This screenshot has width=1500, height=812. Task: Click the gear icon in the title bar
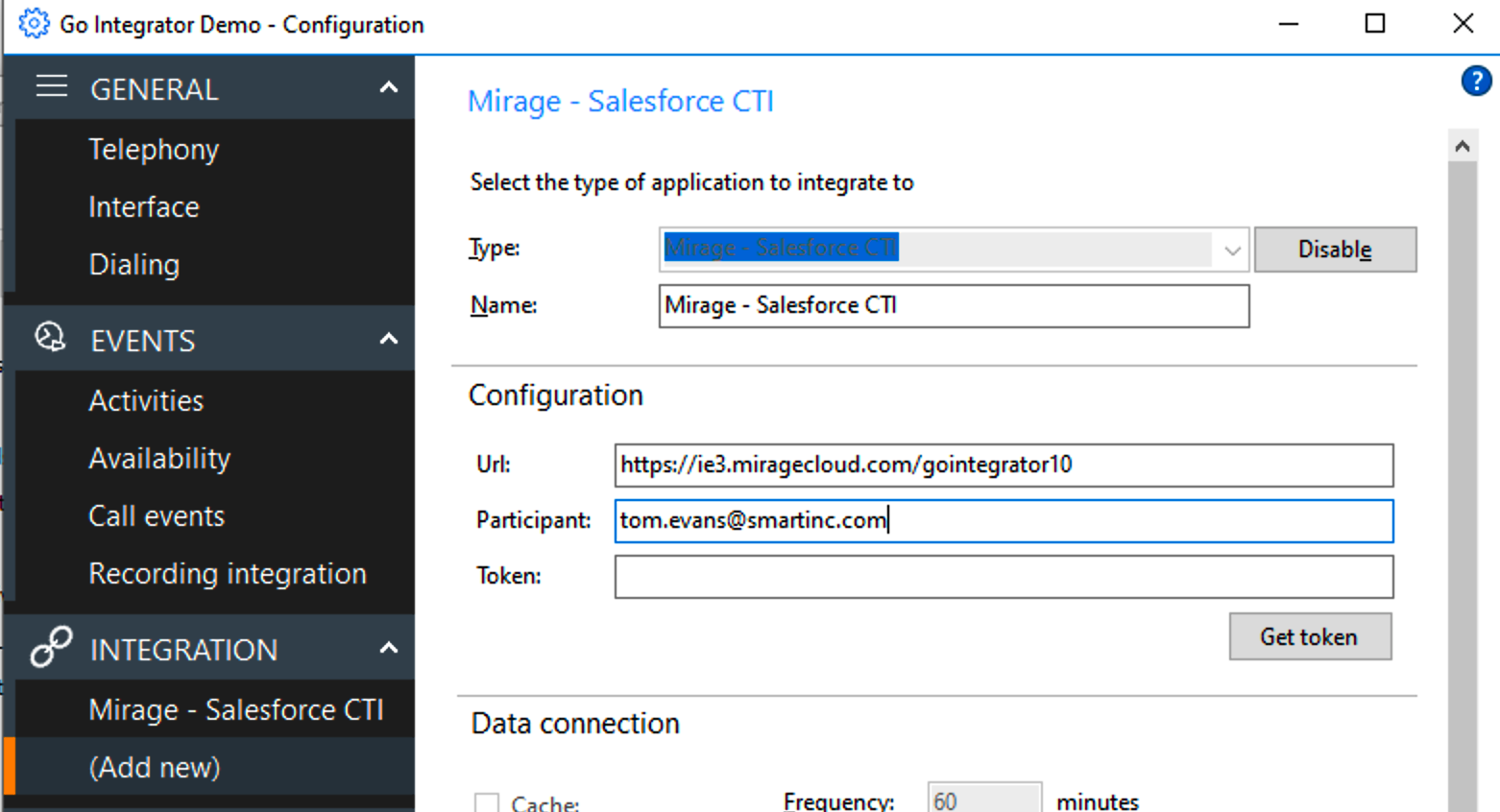coord(34,23)
